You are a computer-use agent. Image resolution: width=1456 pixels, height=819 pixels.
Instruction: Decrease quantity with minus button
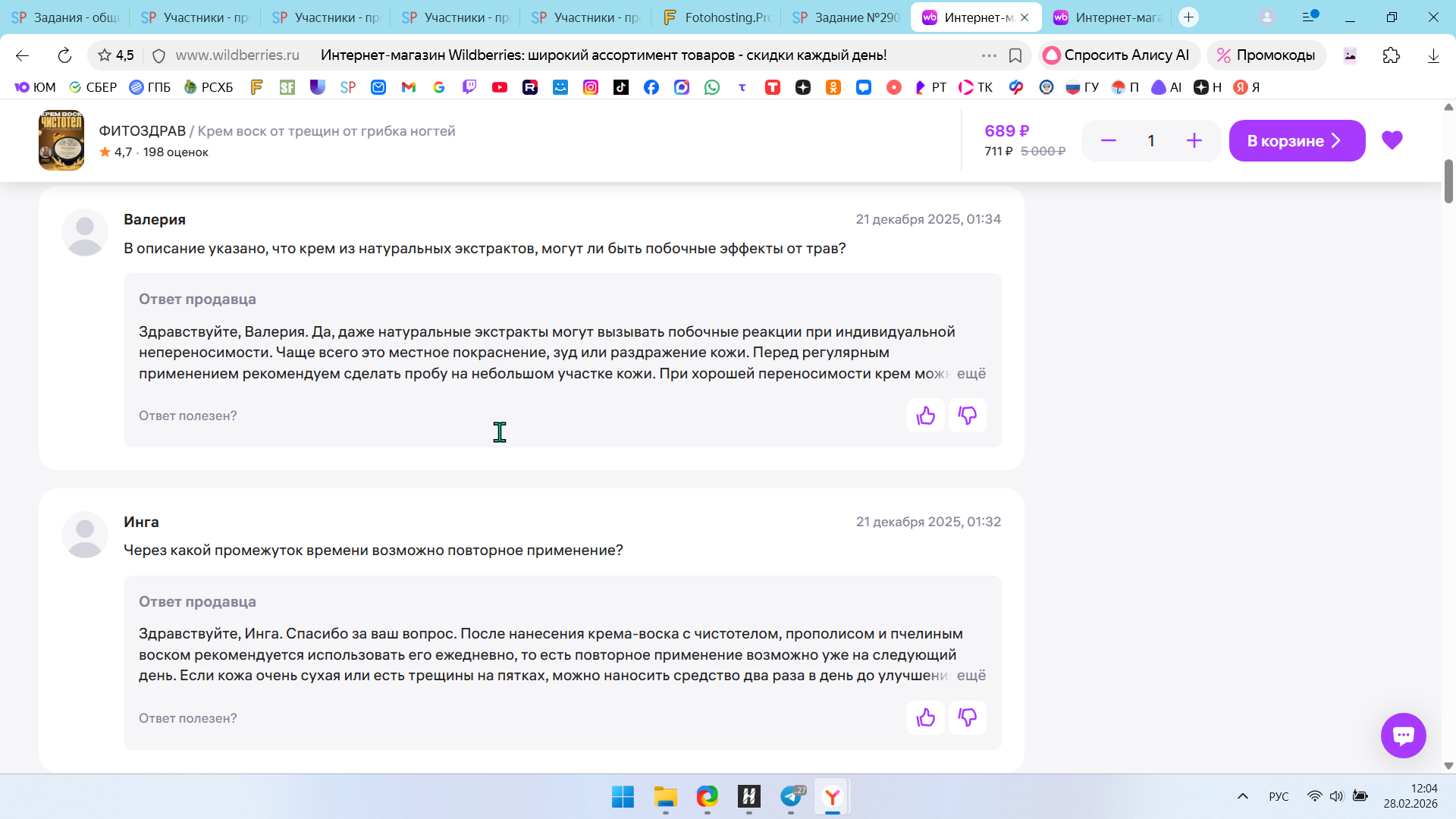click(1108, 140)
